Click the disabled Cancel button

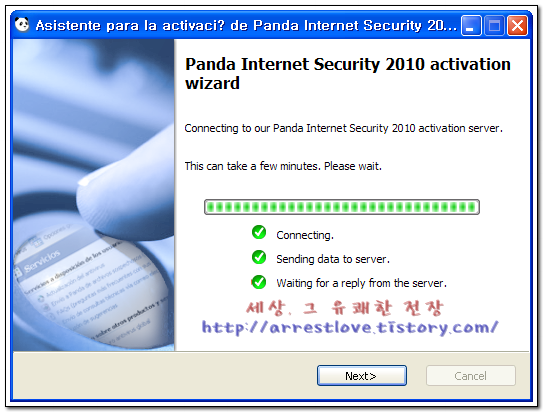(471, 375)
